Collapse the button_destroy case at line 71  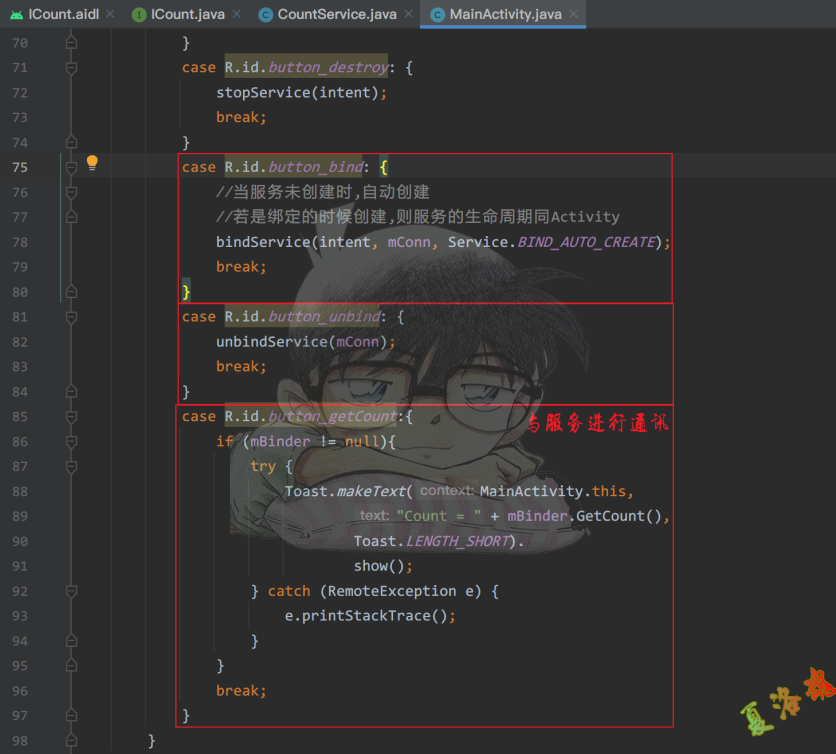[71, 68]
